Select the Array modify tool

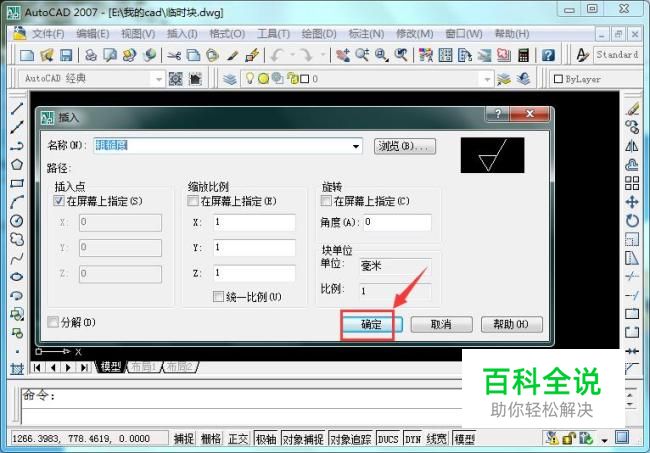pyautogui.click(x=632, y=183)
